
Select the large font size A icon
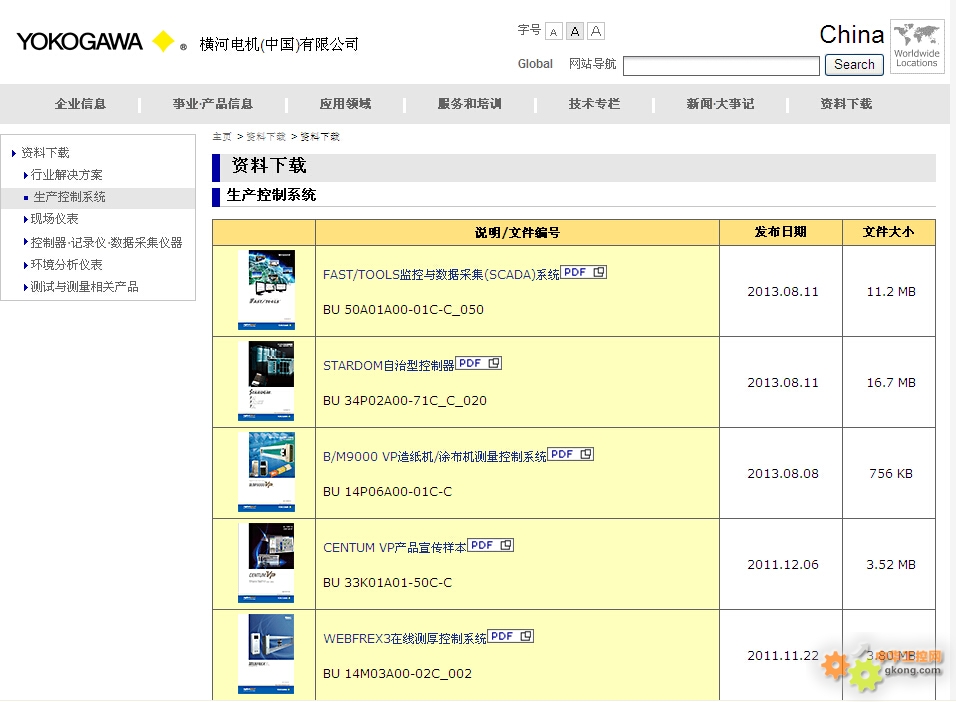596,31
